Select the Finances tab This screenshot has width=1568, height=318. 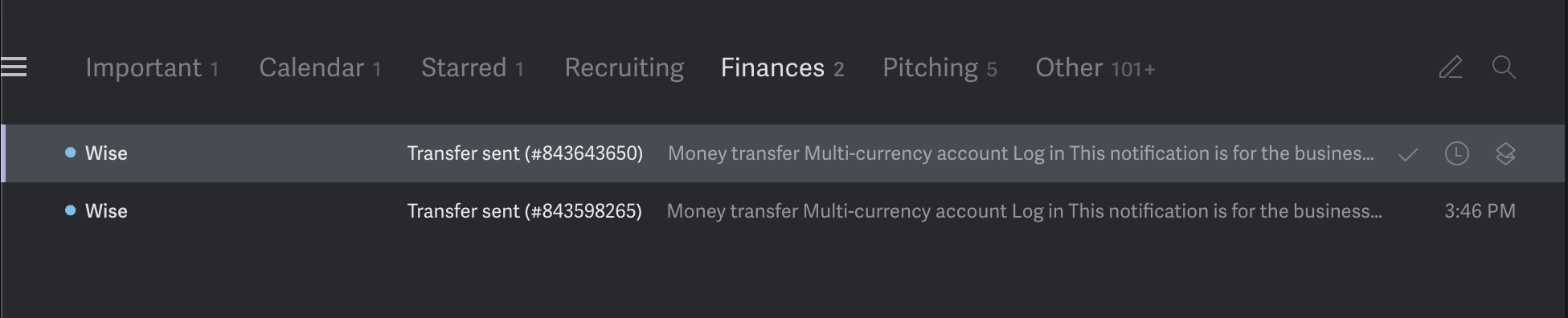(782, 68)
